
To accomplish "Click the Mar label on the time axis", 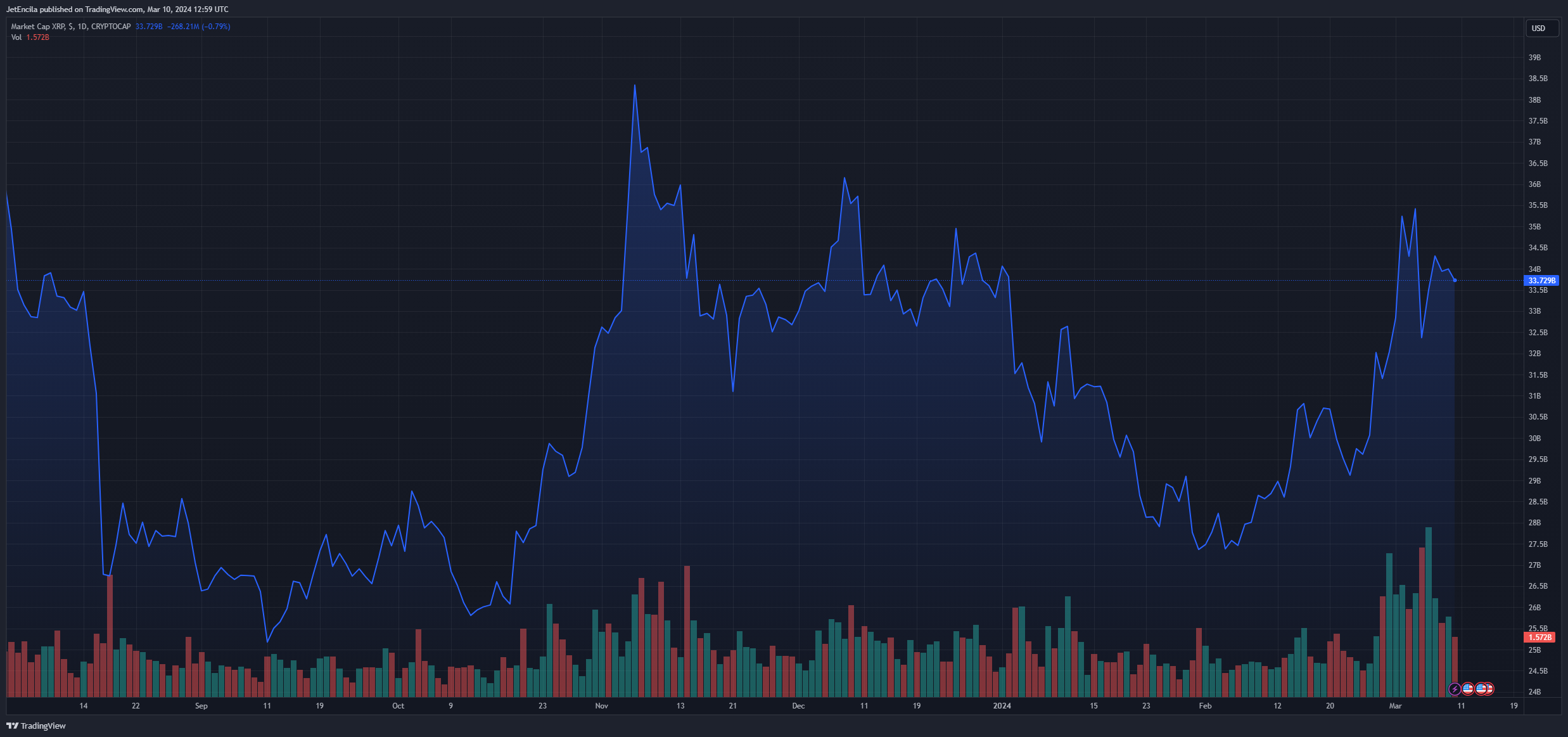I will [1395, 706].
